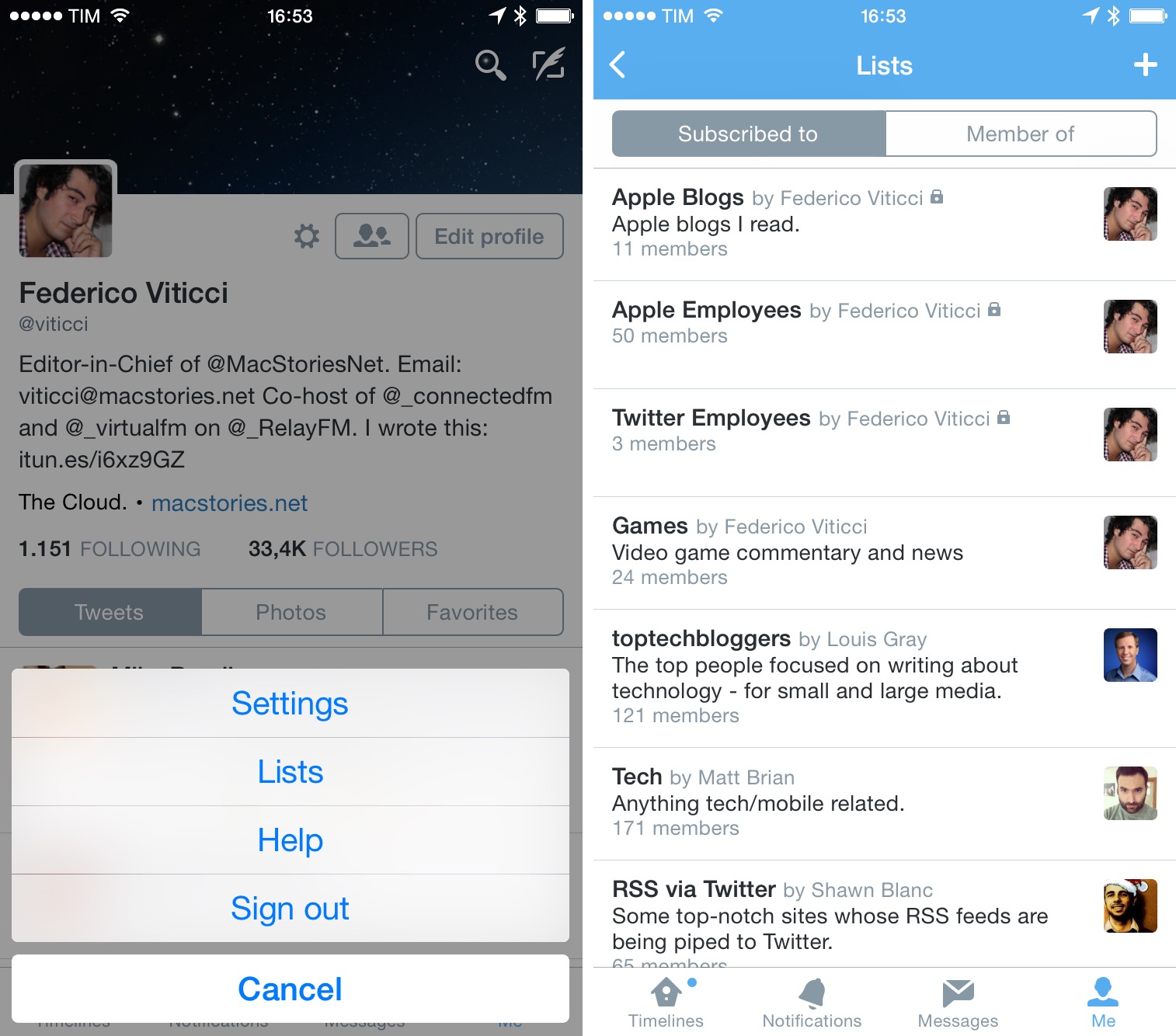The height and width of the screenshot is (1036, 1176).
Task: Dismiss the sheet with Cancel
Action: (291, 989)
